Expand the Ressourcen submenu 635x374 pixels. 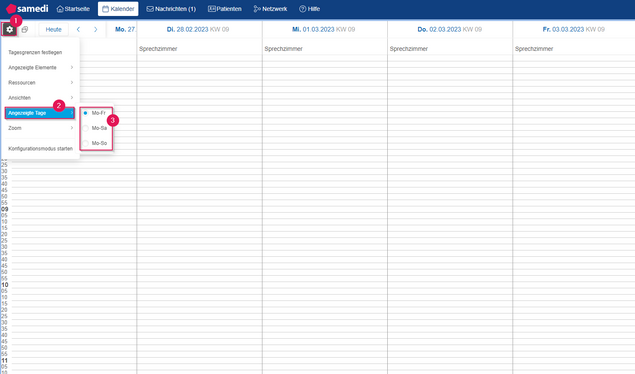tap(40, 83)
